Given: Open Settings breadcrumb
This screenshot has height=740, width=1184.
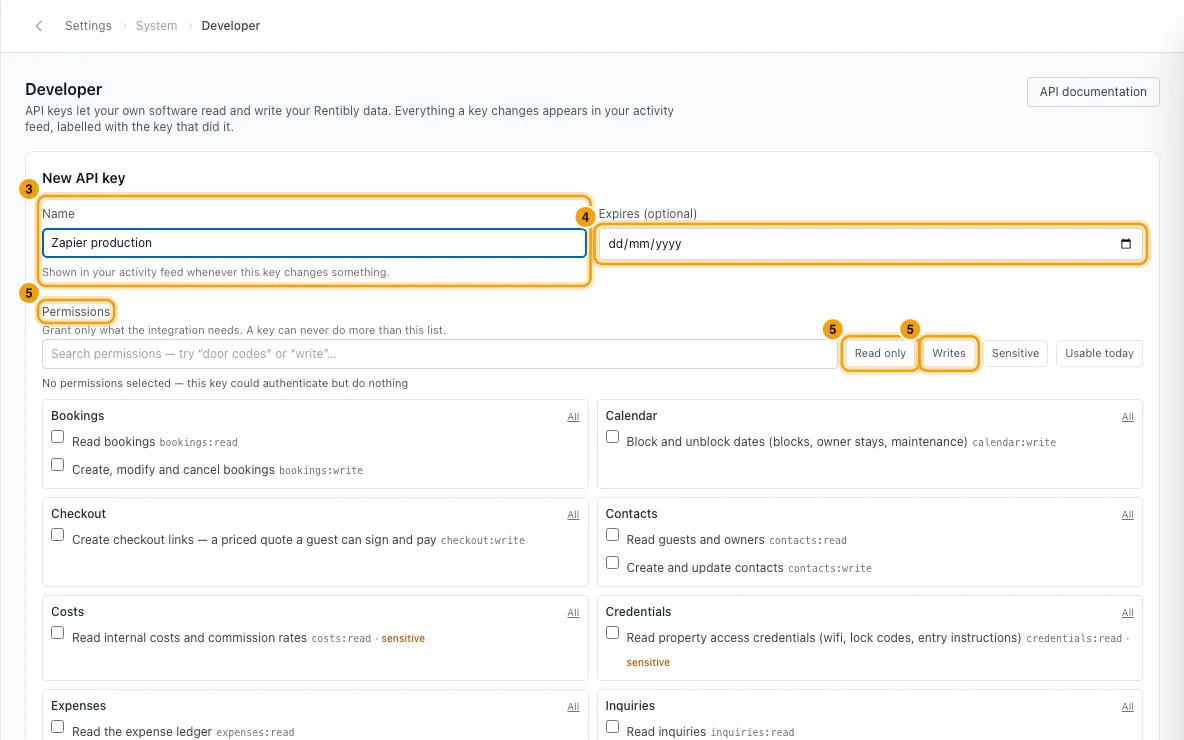Looking at the screenshot, I should click(88, 26).
